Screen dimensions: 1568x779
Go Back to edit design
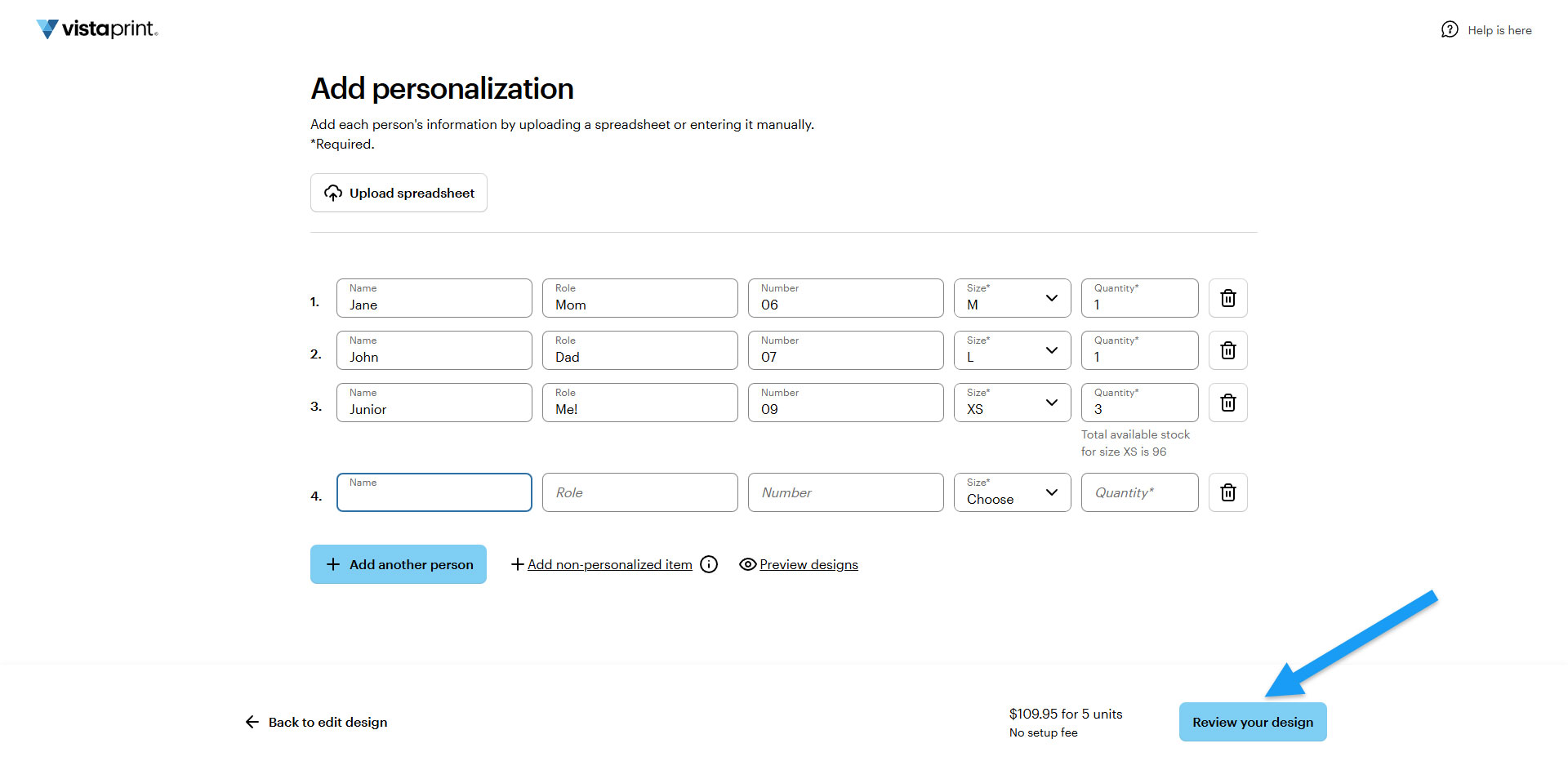pyautogui.click(x=317, y=722)
